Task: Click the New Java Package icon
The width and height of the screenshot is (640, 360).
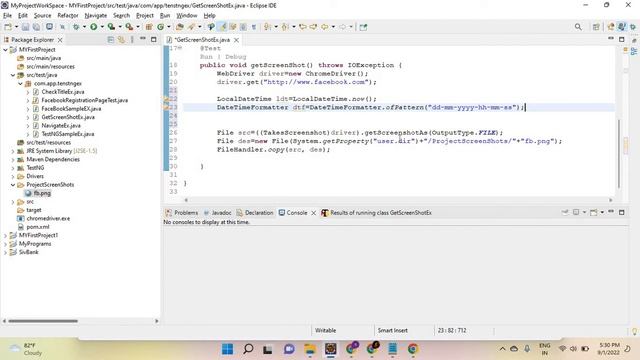Action: click(149, 27)
